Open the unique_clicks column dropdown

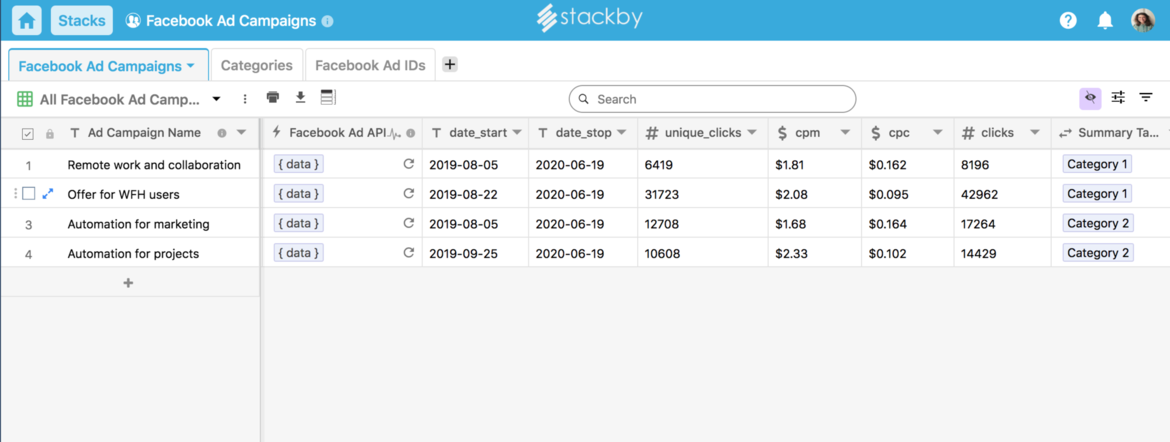tap(751, 133)
